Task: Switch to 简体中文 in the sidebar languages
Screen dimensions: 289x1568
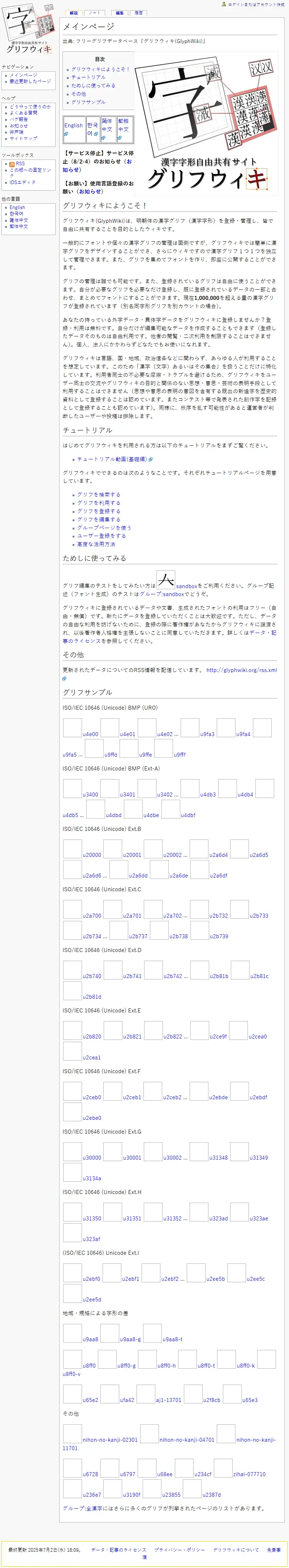Action: (19, 220)
